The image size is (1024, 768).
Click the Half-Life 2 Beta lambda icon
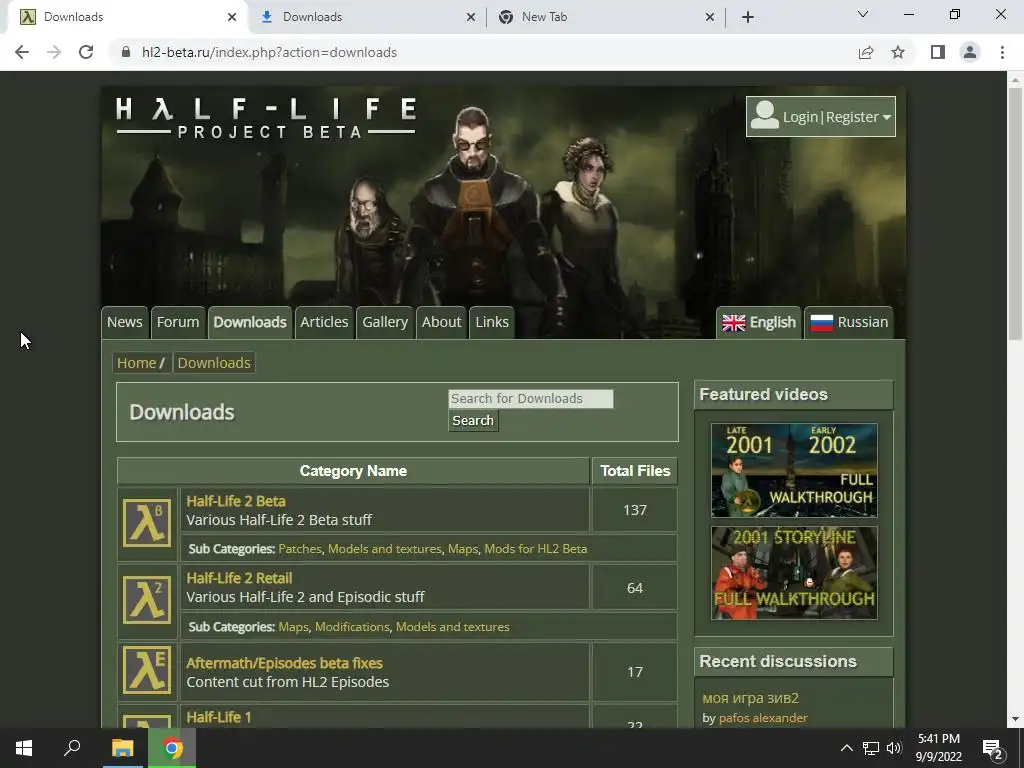(147, 523)
